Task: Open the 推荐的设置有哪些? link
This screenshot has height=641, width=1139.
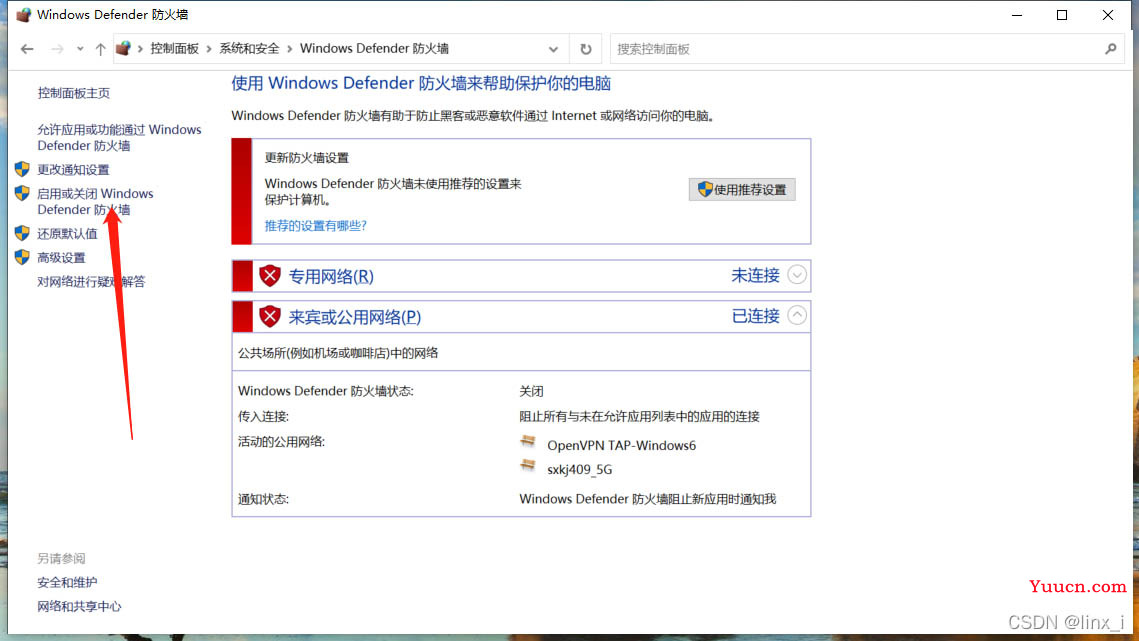Action: 315,226
